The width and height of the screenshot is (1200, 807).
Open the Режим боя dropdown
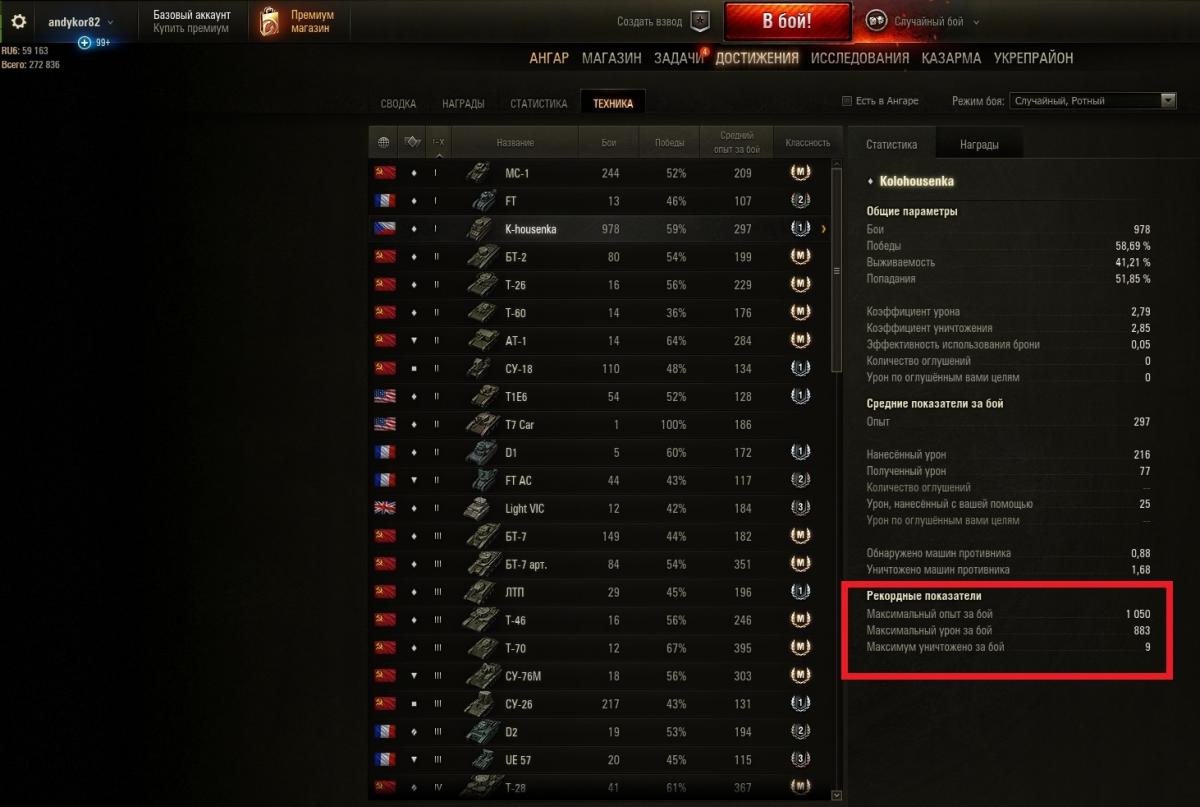tap(1093, 101)
